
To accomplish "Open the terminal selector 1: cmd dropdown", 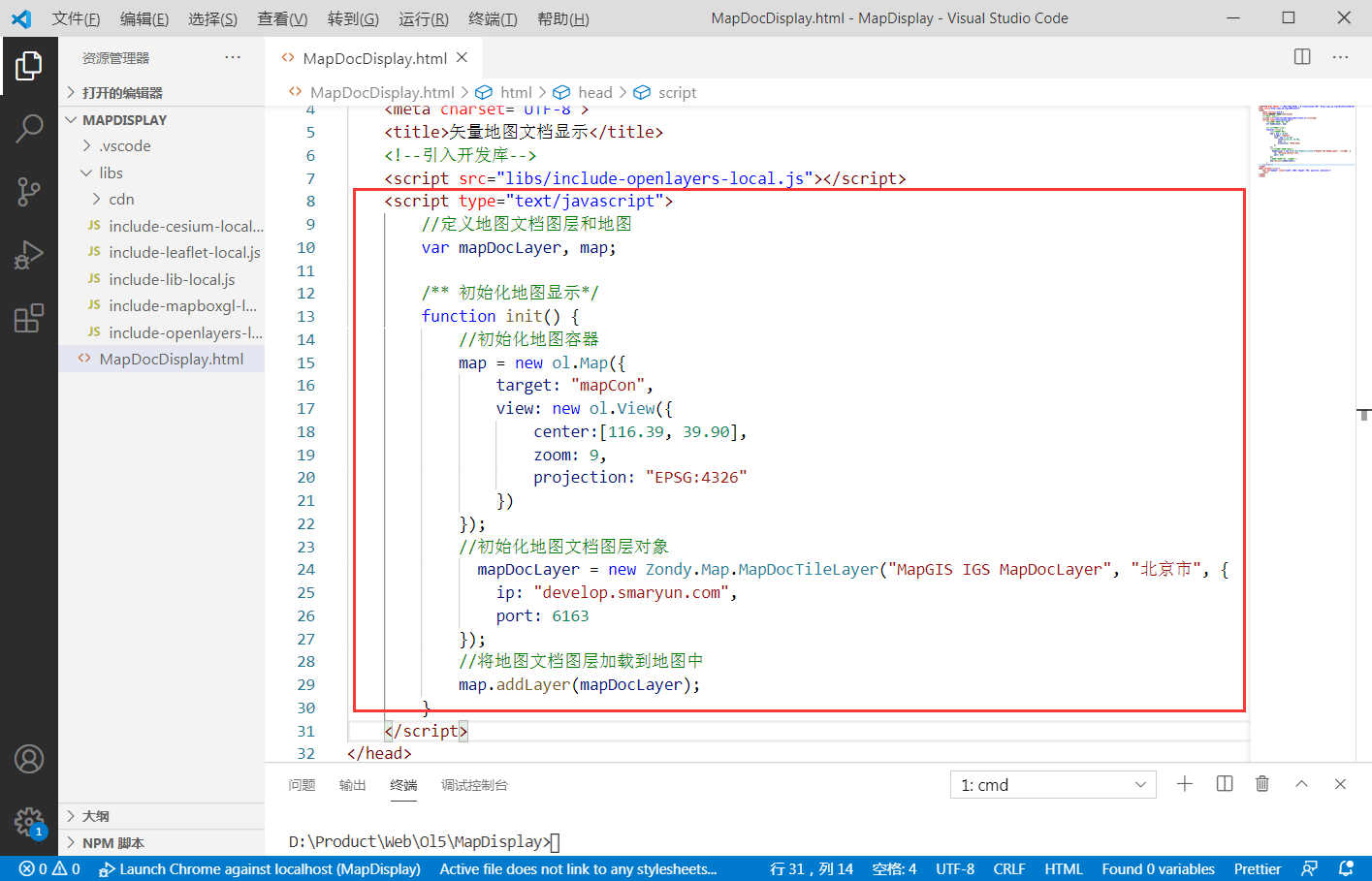I will (x=1053, y=785).
